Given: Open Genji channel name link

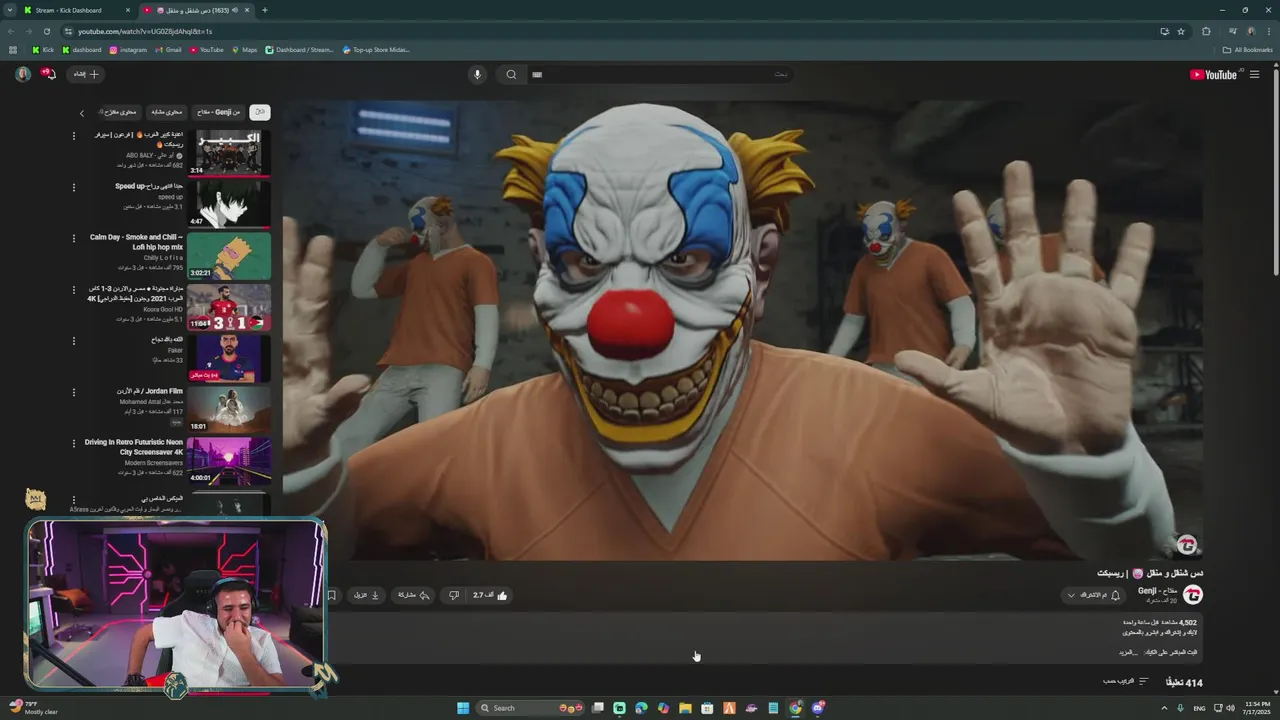Looking at the screenshot, I should point(1157,591).
